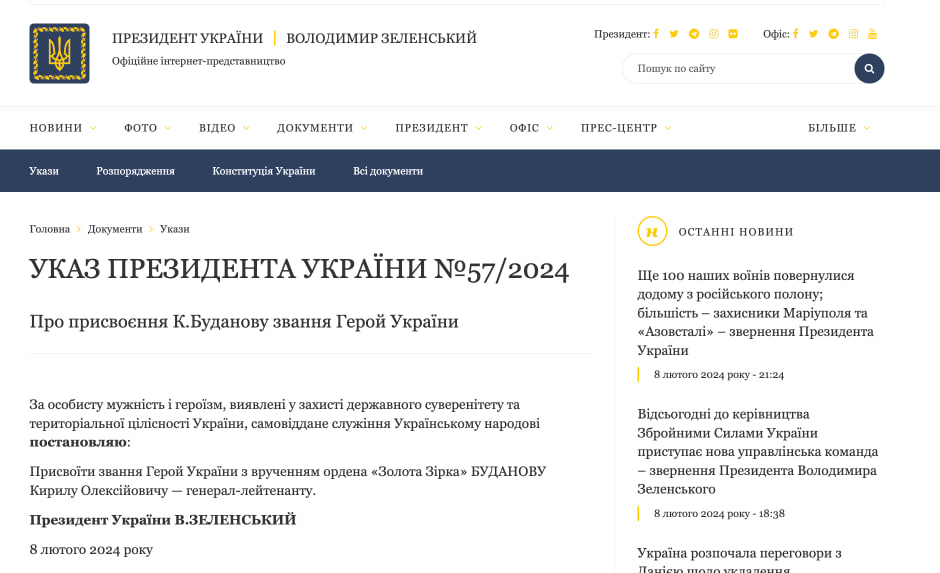Open the President's Telegram channel icon

pyautogui.click(x=694, y=34)
